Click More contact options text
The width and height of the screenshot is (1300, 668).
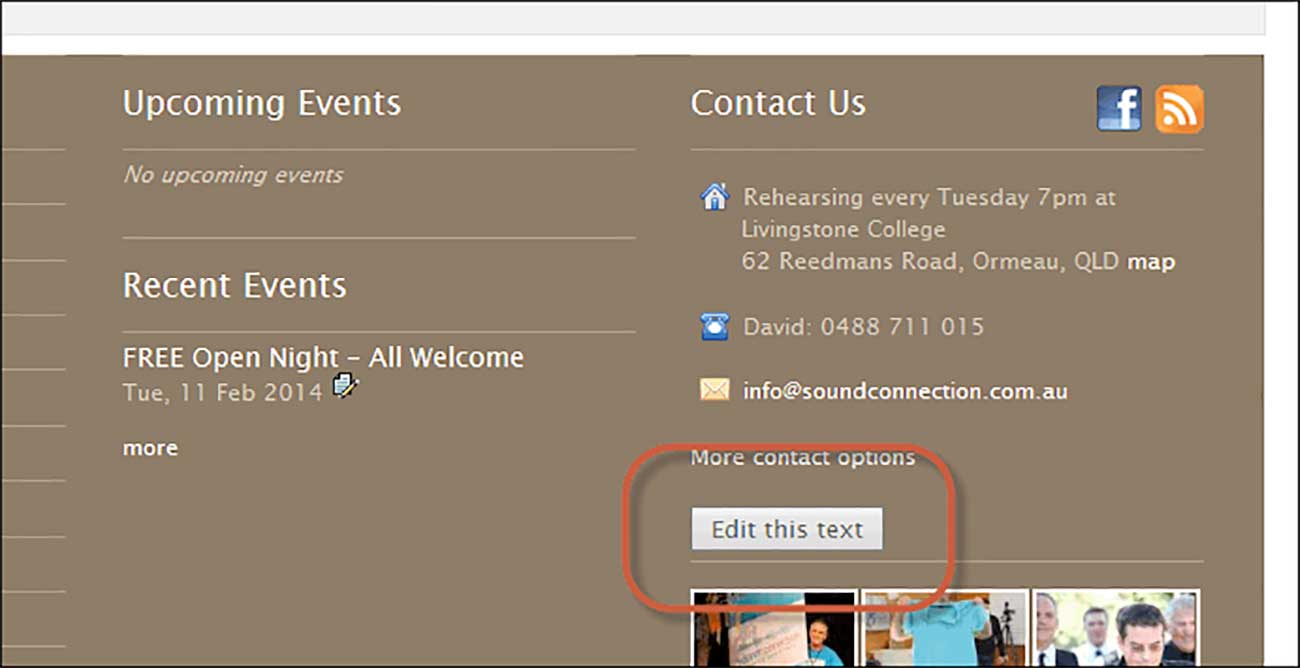(803, 457)
